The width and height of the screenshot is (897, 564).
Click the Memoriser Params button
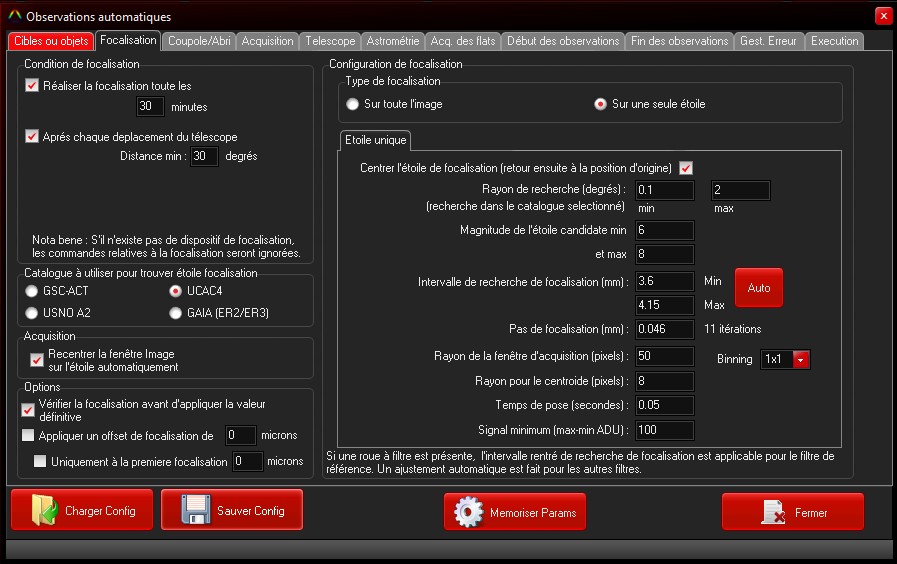515,512
